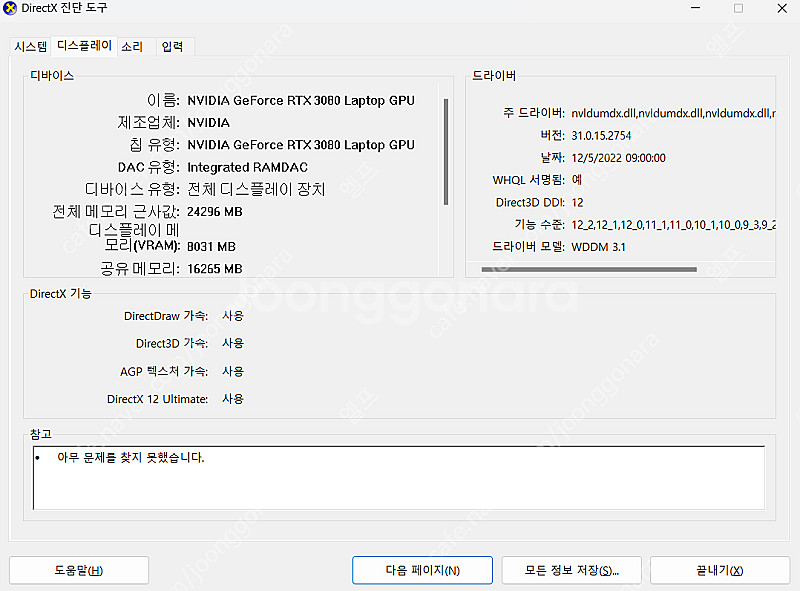
Task: Go to next page with 다음 페이지(N)
Action: click(422, 570)
